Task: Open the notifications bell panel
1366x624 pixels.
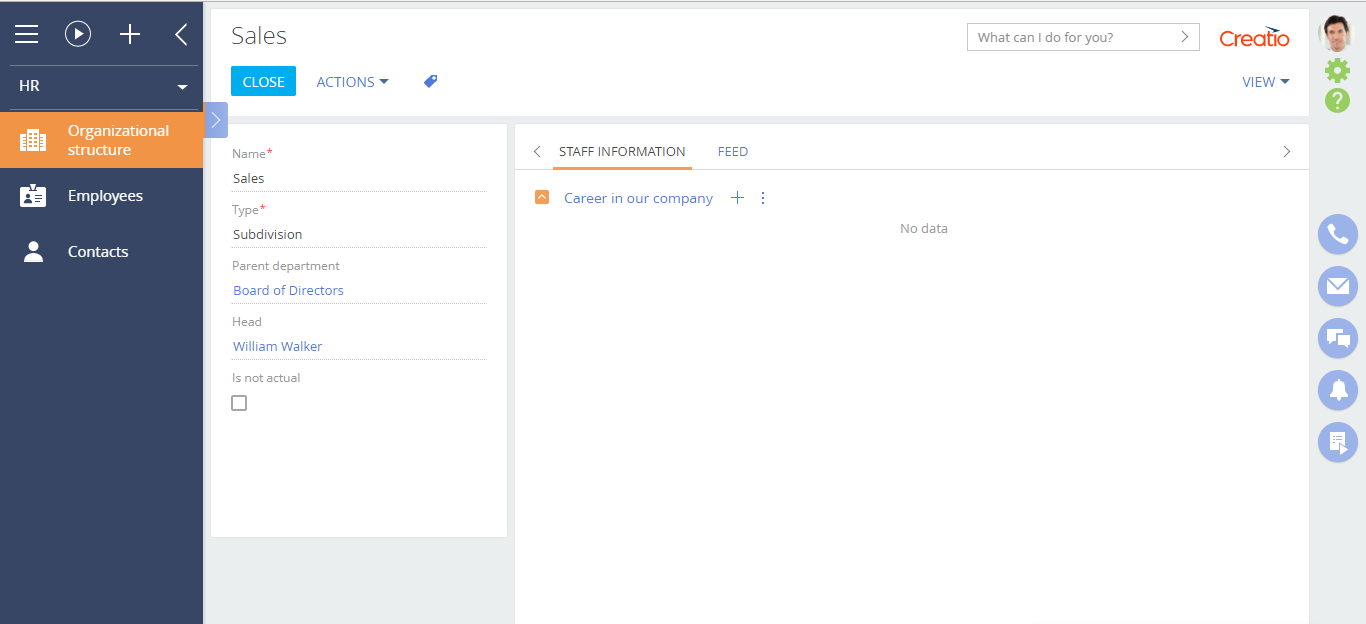Action: point(1337,390)
